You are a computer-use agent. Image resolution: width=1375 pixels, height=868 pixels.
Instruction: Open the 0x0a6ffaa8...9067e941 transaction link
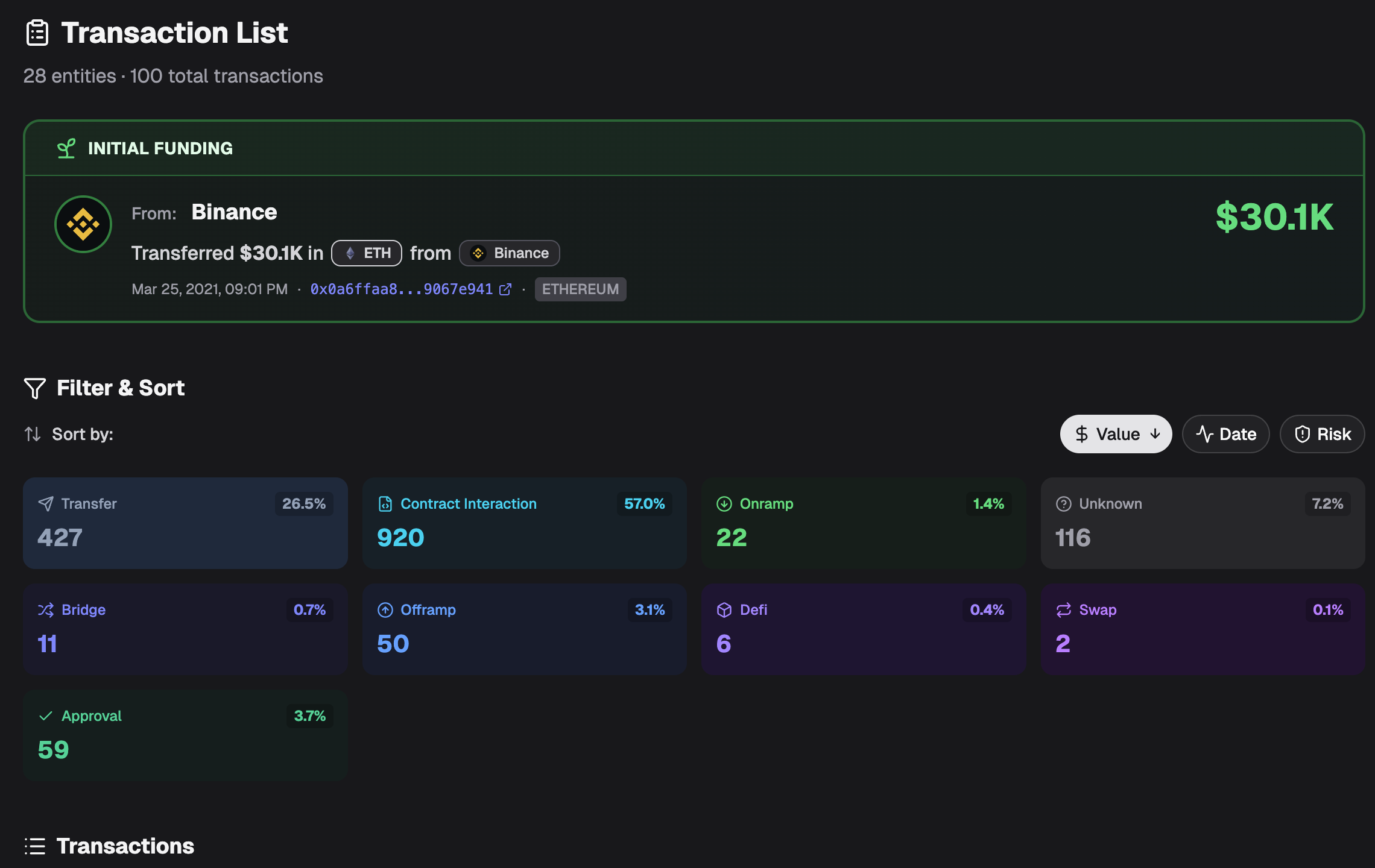click(402, 289)
